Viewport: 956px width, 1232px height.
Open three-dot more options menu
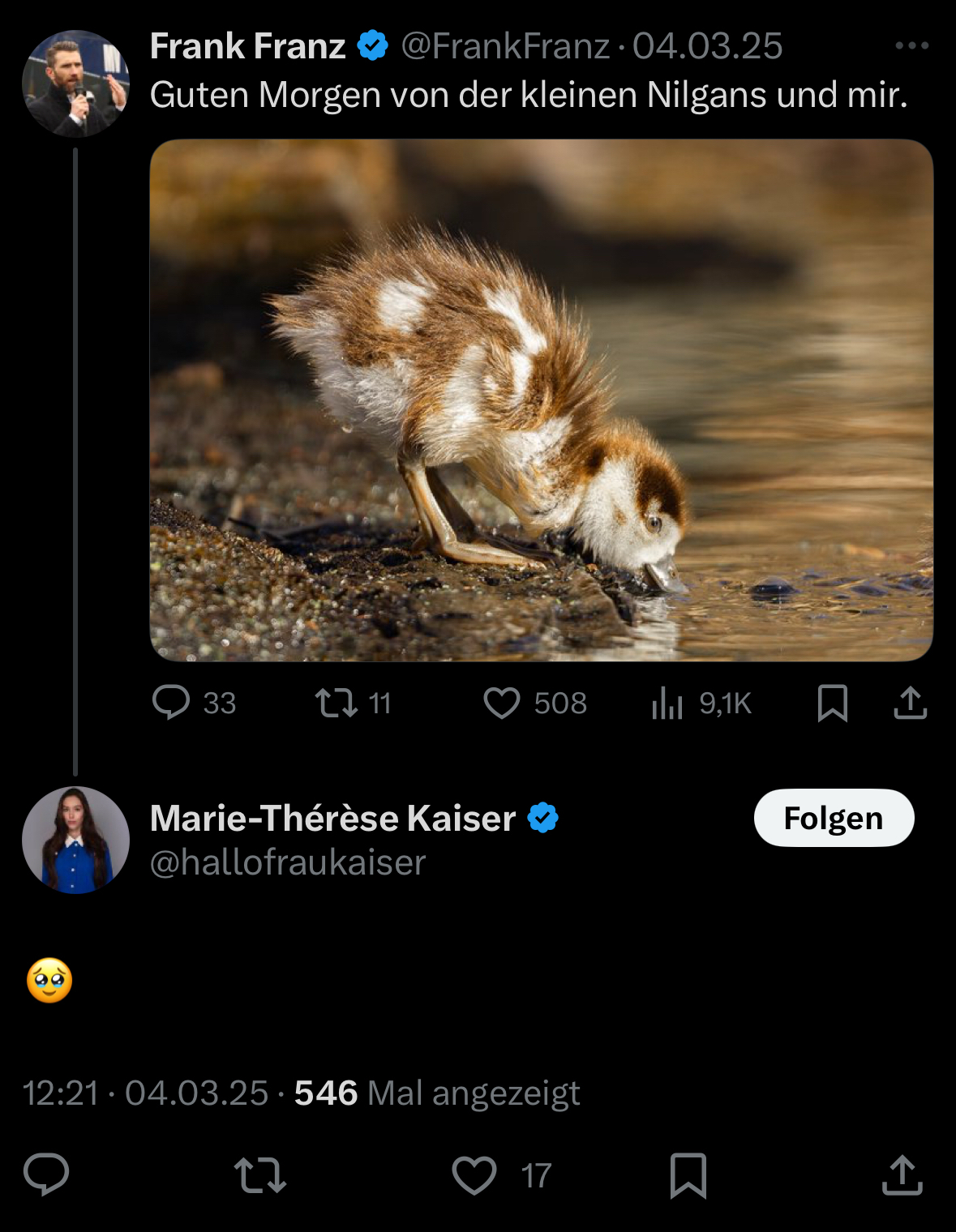(x=911, y=45)
